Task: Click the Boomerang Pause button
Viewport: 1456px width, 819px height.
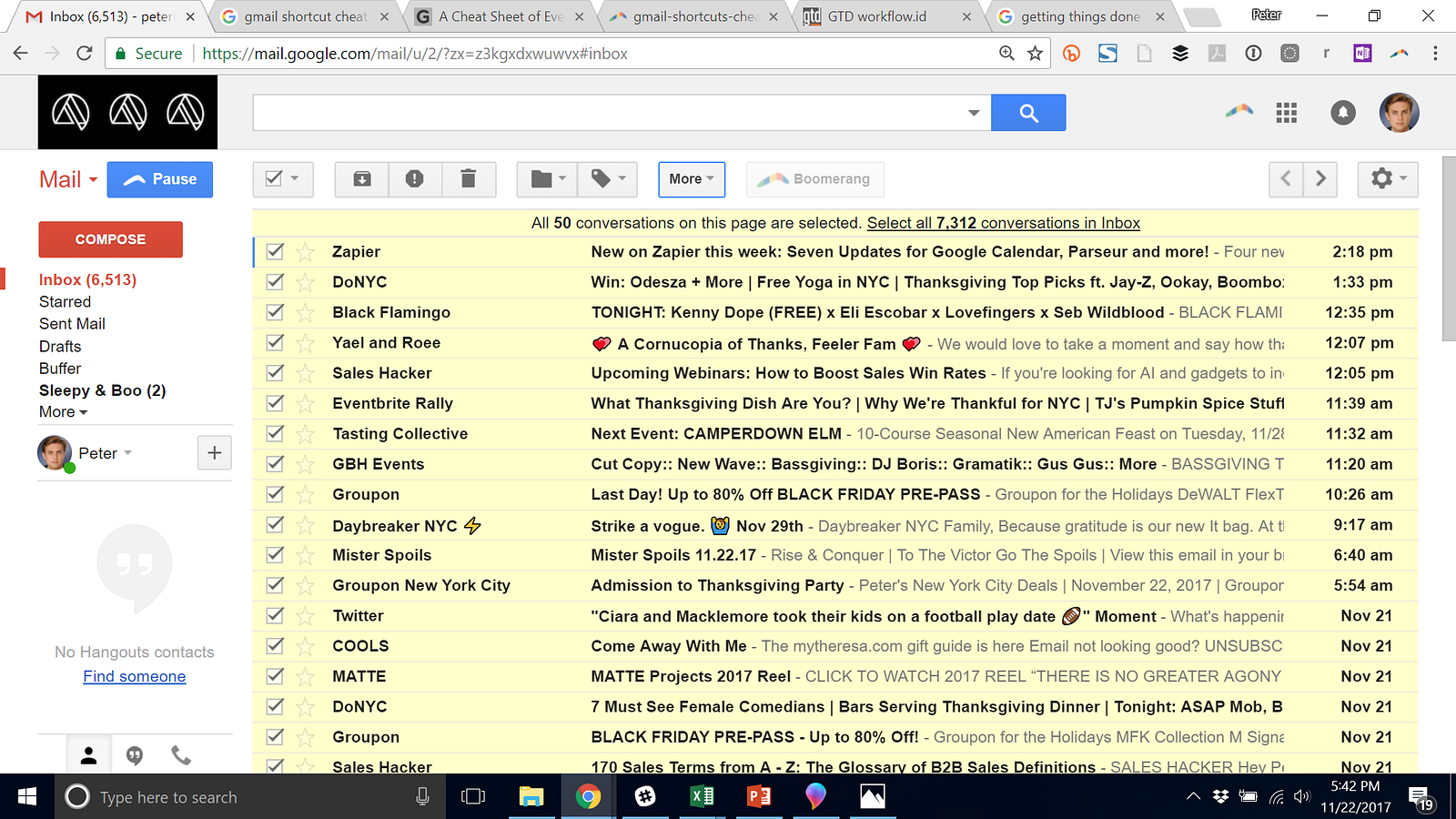Action: pyautogui.click(x=160, y=179)
